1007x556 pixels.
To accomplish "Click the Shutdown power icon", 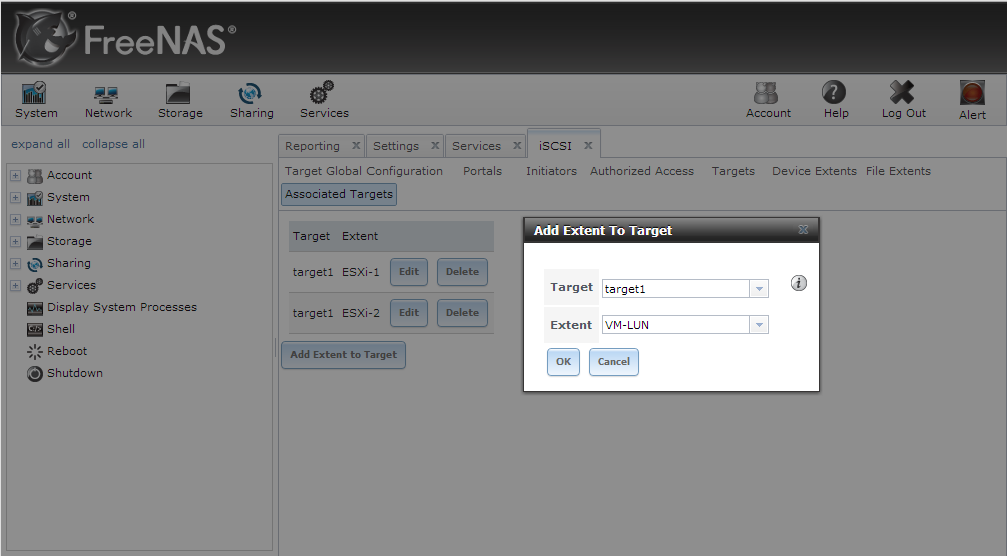I will pos(35,373).
